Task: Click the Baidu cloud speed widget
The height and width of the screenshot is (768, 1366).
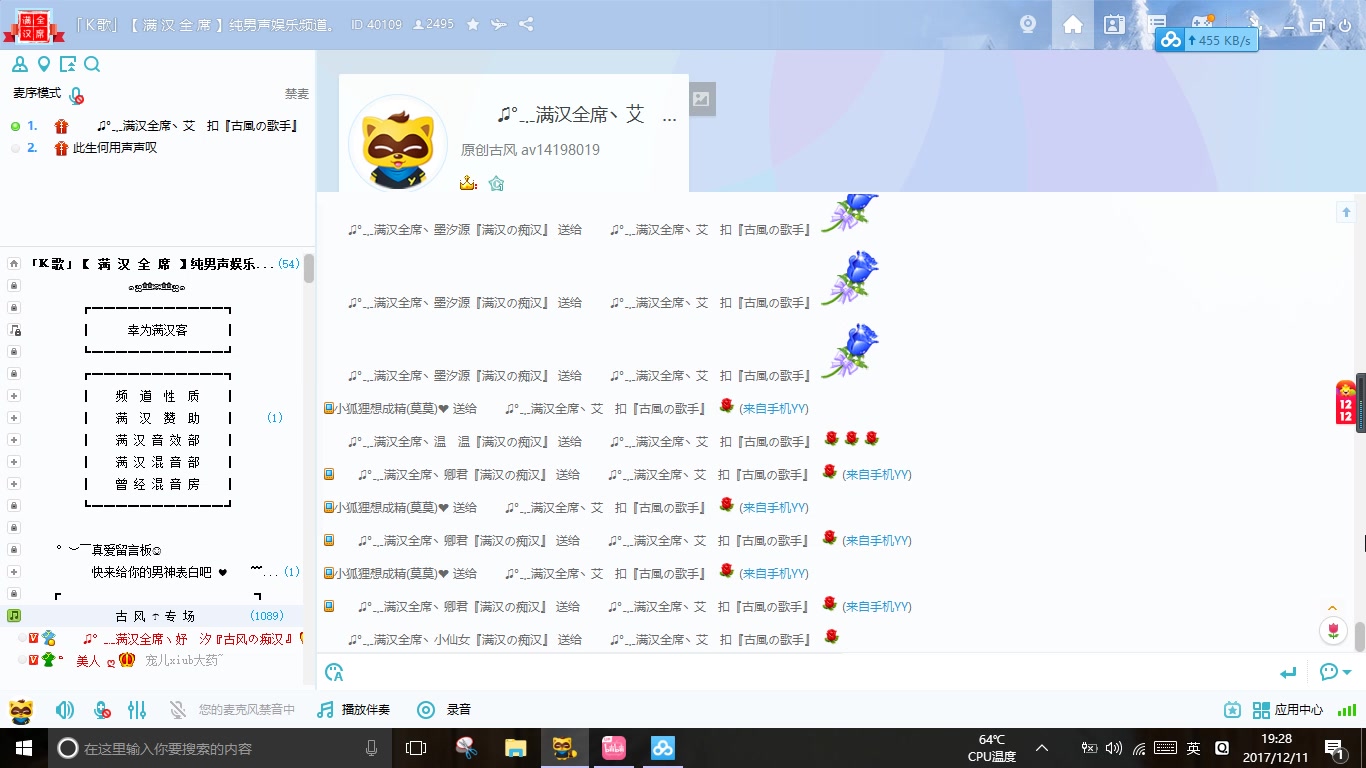Action: (1206, 40)
